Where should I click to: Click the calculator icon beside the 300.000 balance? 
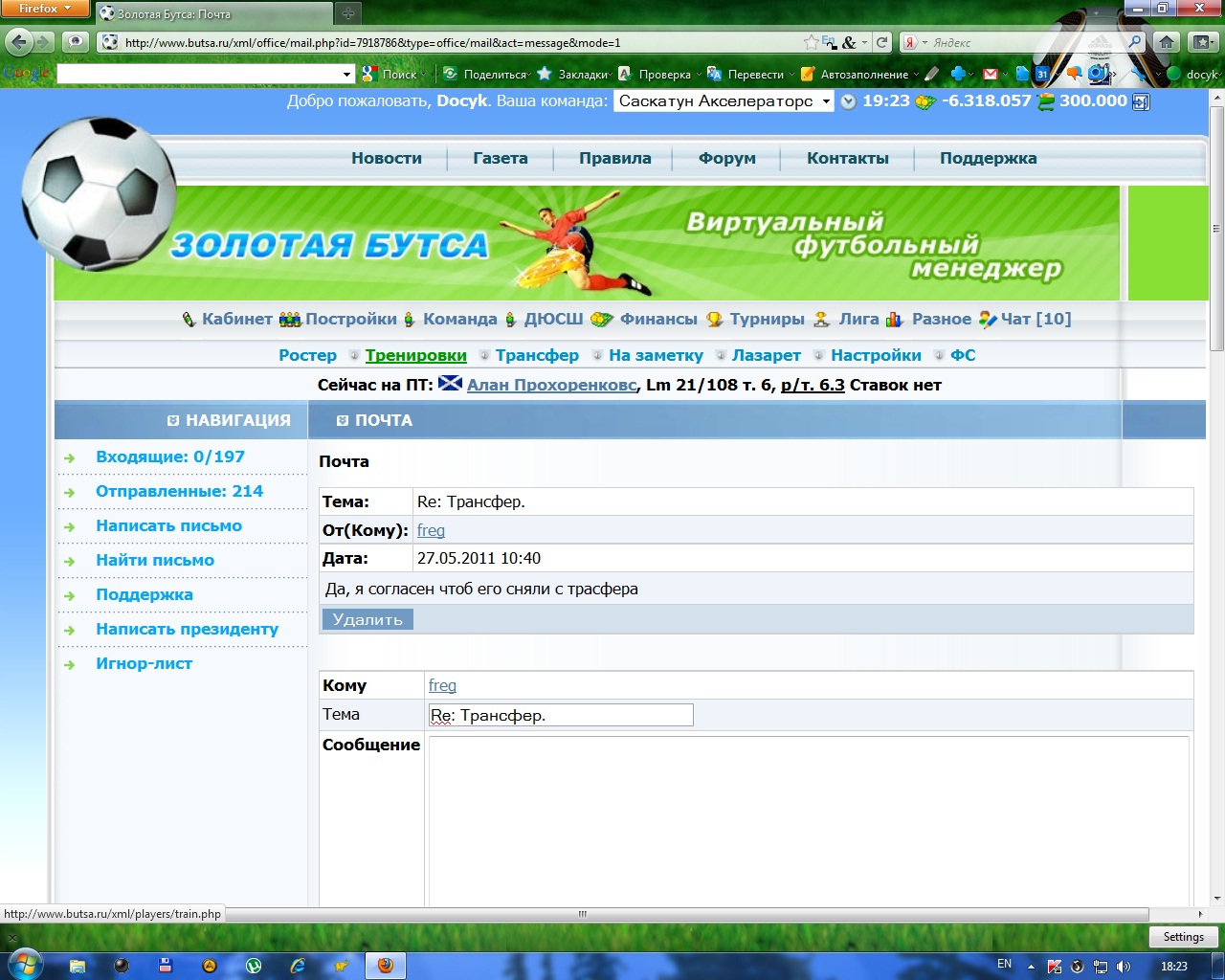pyautogui.click(x=1140, y=101)
